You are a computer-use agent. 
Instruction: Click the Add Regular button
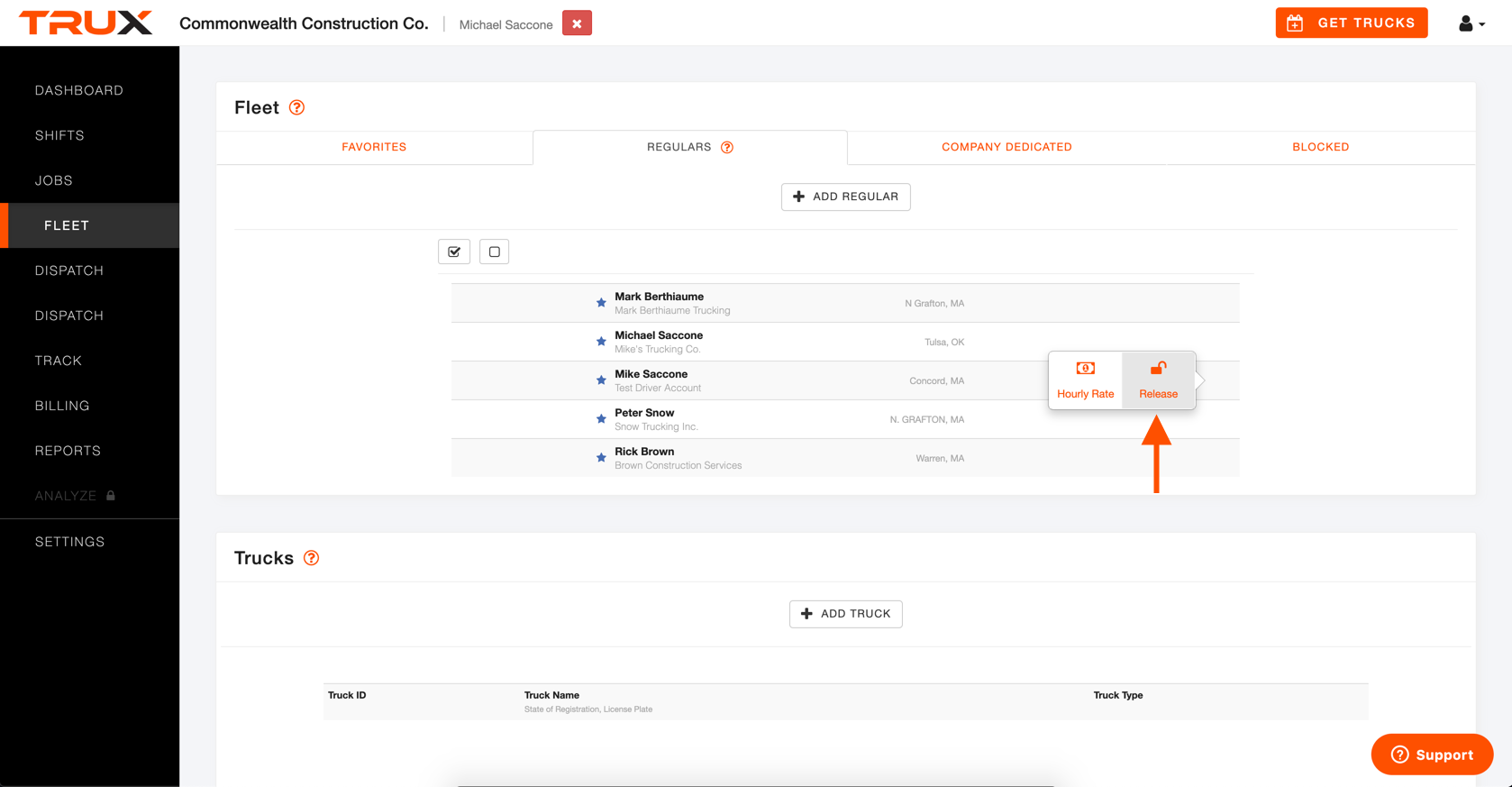pos(845,197)
